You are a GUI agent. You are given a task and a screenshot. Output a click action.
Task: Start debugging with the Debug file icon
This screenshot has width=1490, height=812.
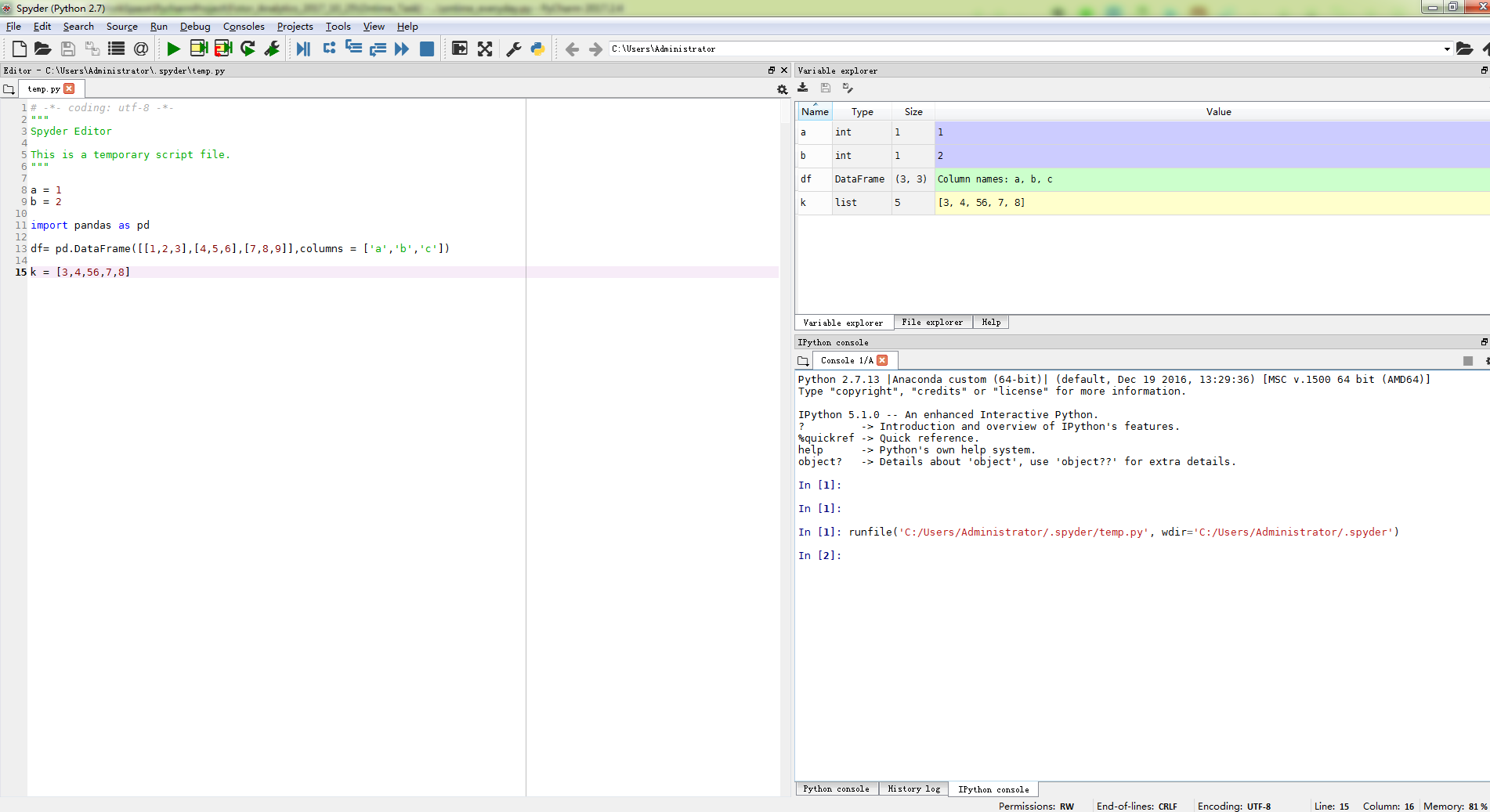click(303, 49)
